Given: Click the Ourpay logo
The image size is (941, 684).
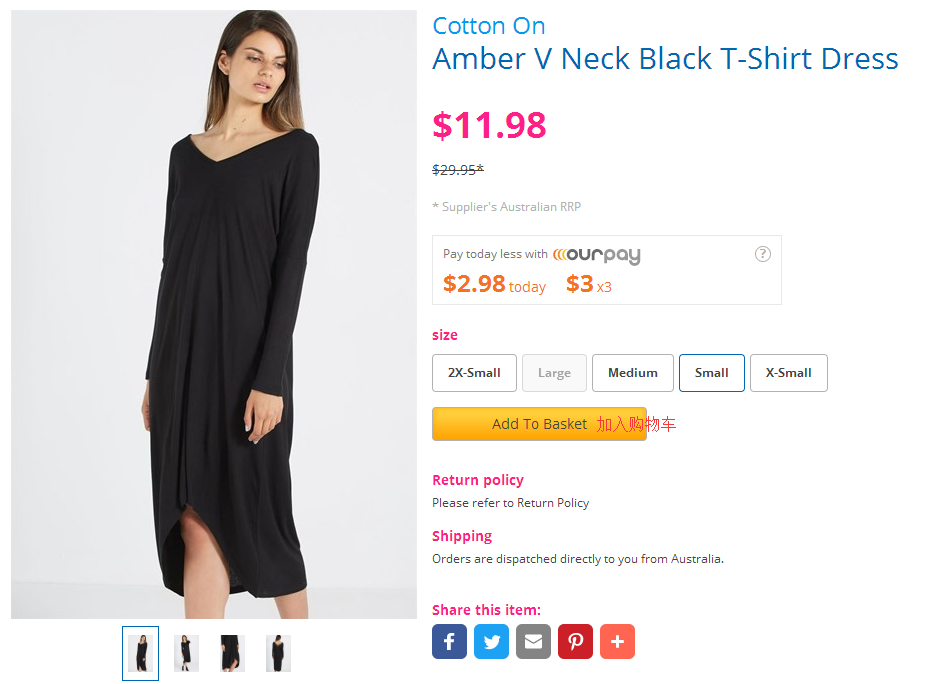Looking at the screenshot, I should pos(597,255).
